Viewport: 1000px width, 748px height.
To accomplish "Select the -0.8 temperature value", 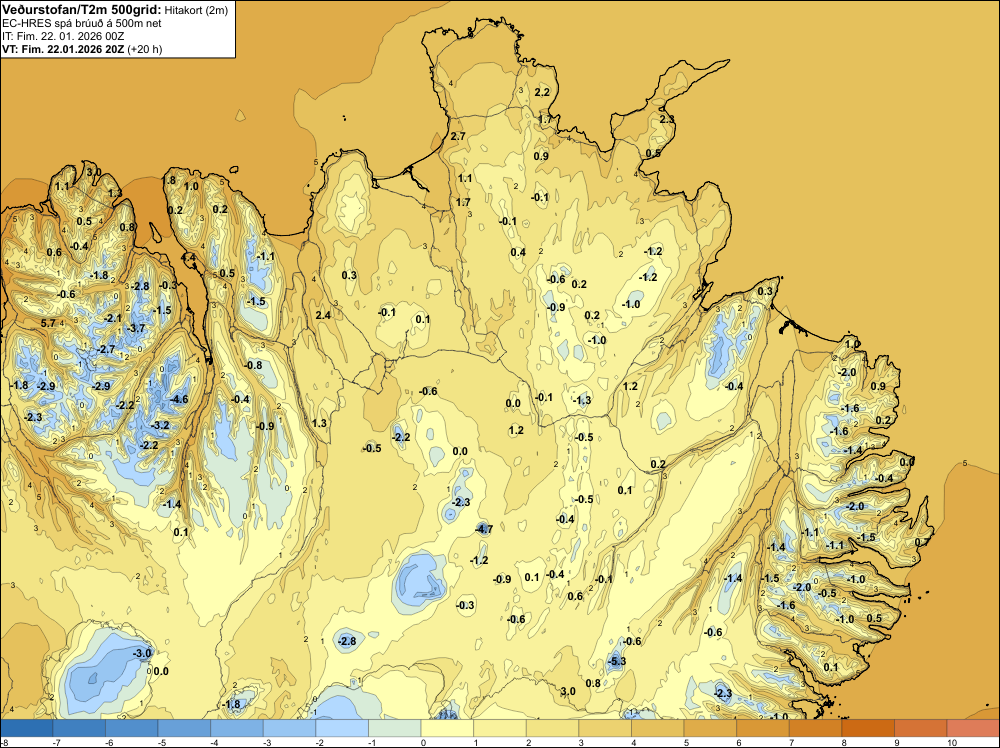I will [253, 365].
